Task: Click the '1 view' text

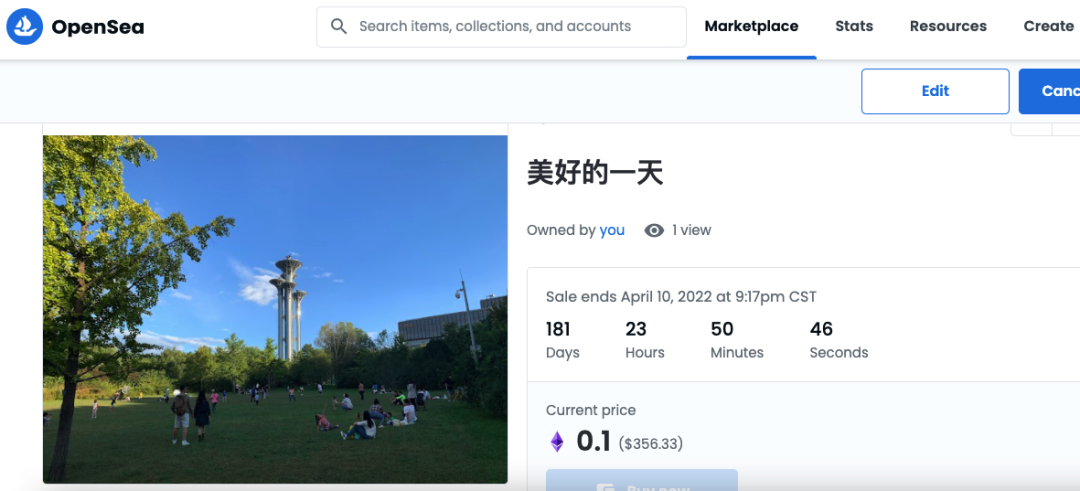Action: [692, 230]
